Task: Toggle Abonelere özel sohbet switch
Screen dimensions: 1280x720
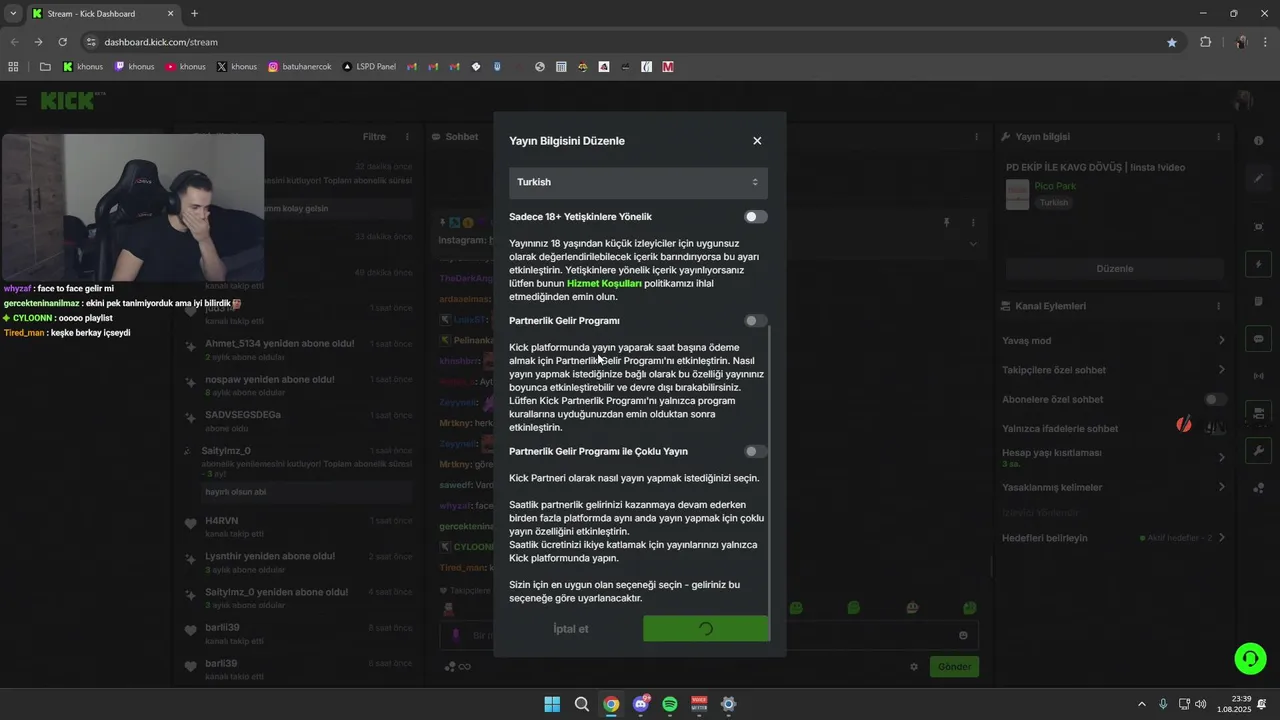Action: click(x=1215, y=400)
